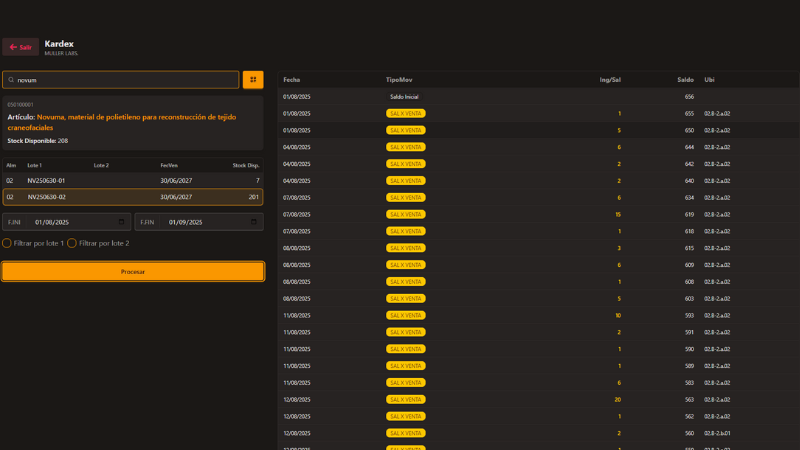
Task: Click quantity 15 in Ing/Sal column
Action: (618, 215)
